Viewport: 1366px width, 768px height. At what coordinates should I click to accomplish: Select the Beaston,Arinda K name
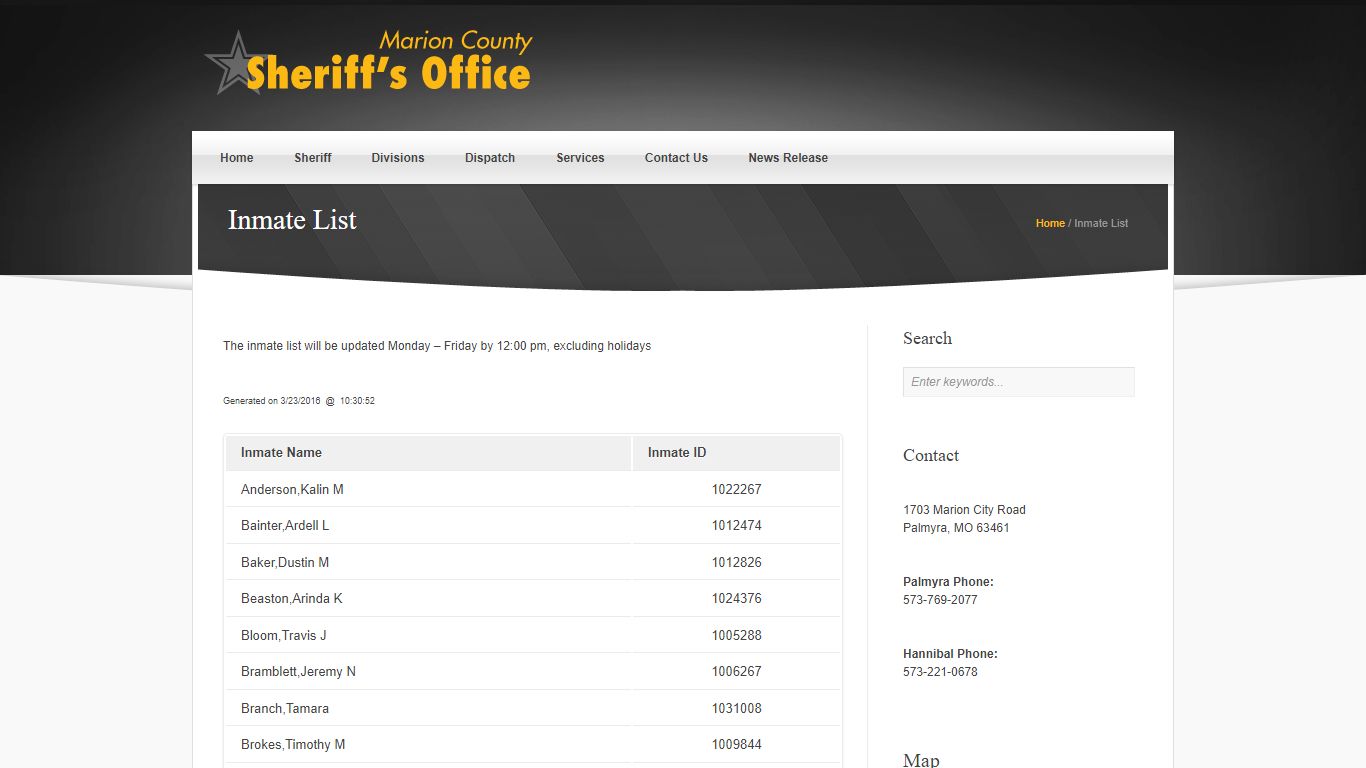coord(291,599)
